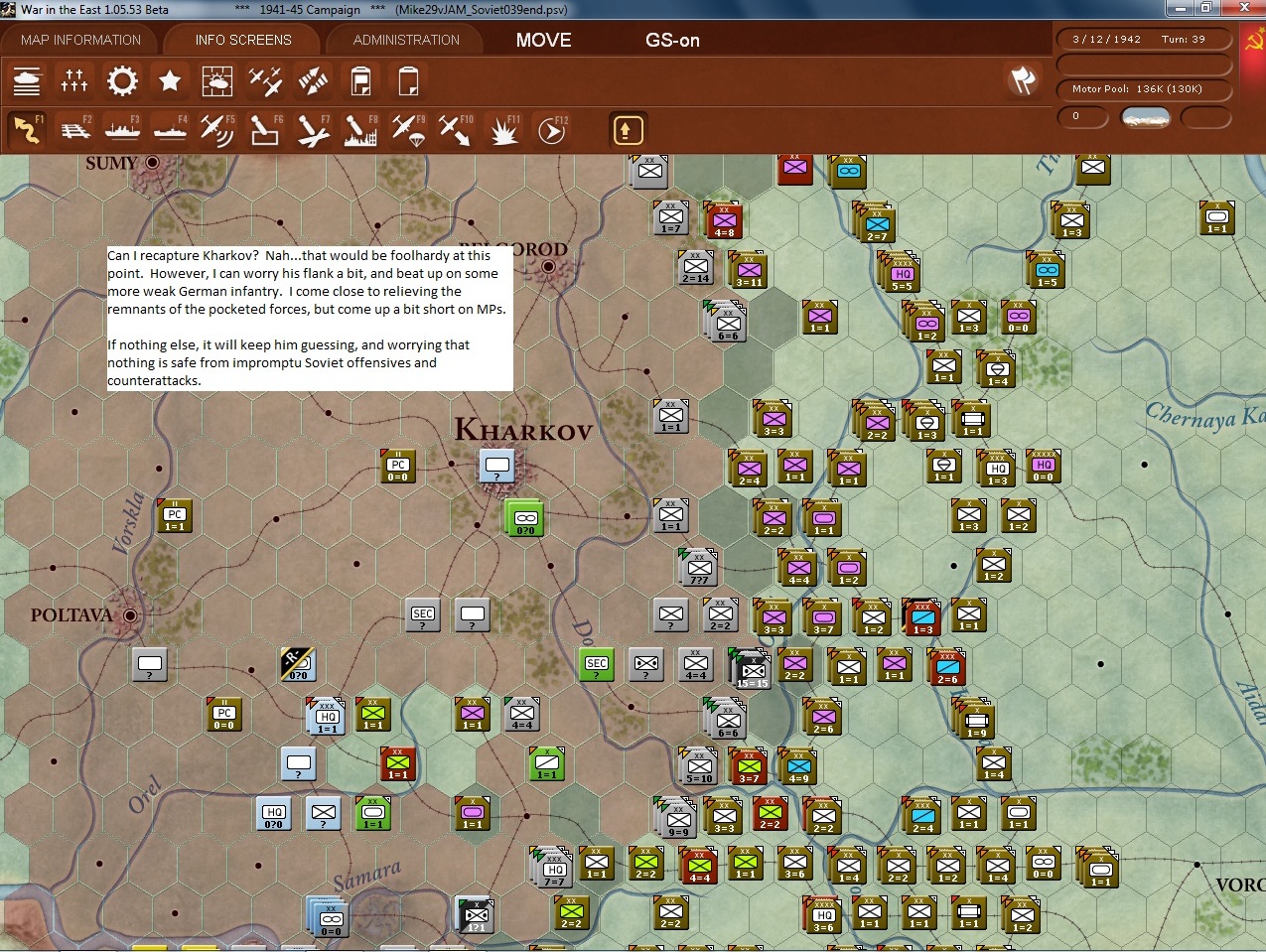
Task: Select the 1=9 unit stack
Action: 975,718
